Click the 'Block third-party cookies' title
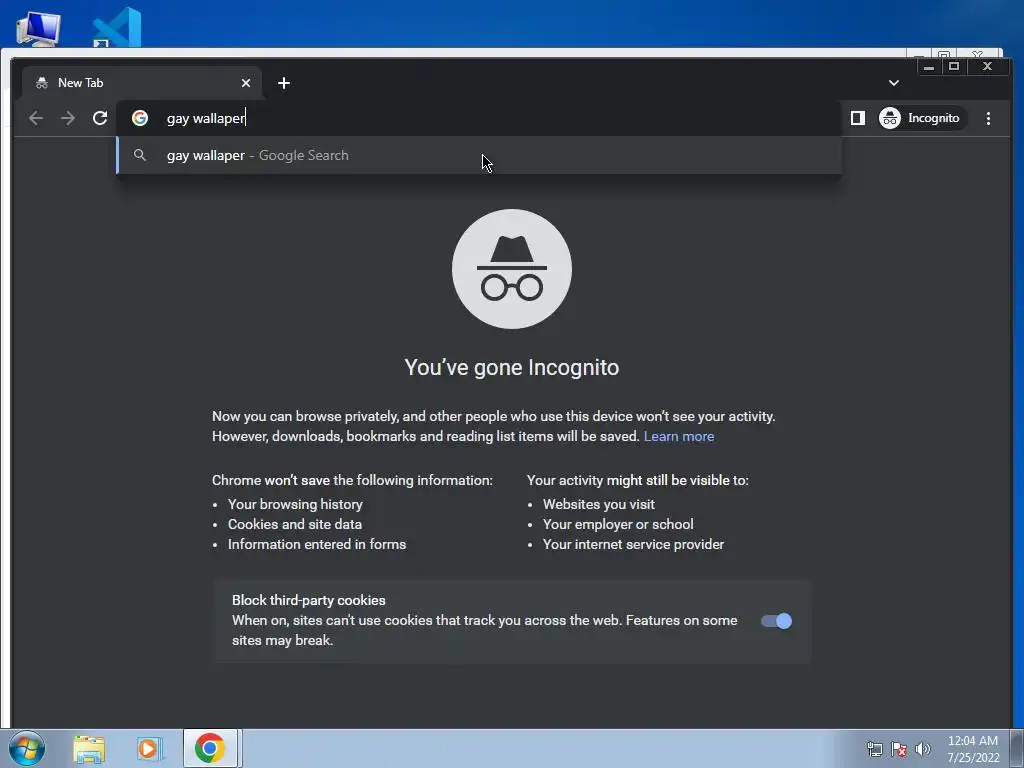 point(309,600)
